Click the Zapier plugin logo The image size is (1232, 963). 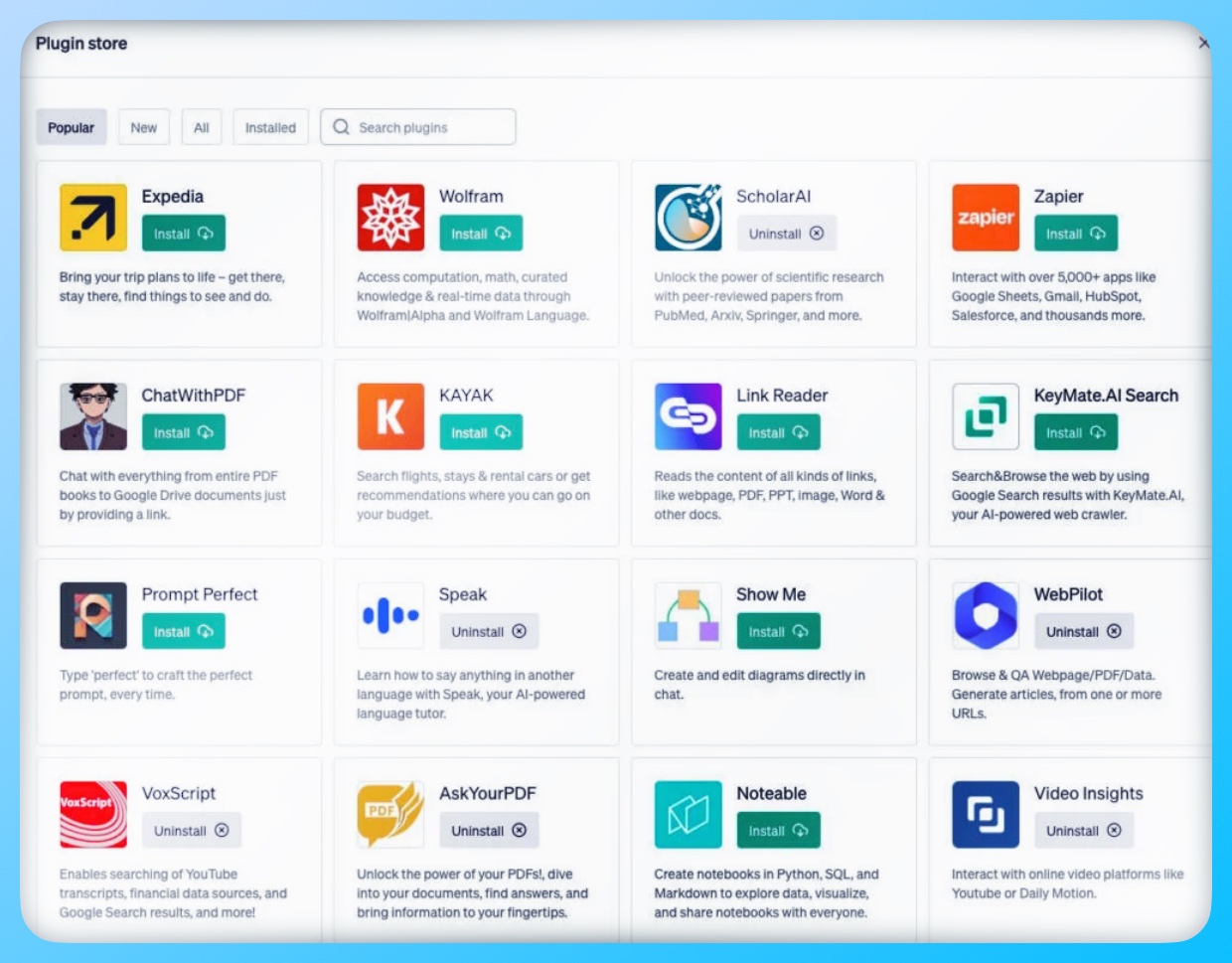point(986,217)
